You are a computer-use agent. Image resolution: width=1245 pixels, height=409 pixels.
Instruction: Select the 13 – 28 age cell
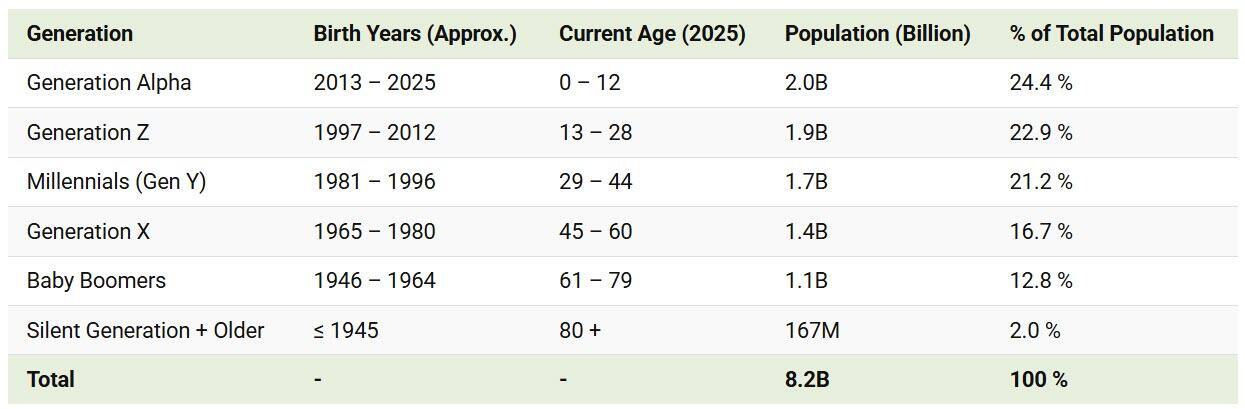pyautogui.click(x=595, y=132)
